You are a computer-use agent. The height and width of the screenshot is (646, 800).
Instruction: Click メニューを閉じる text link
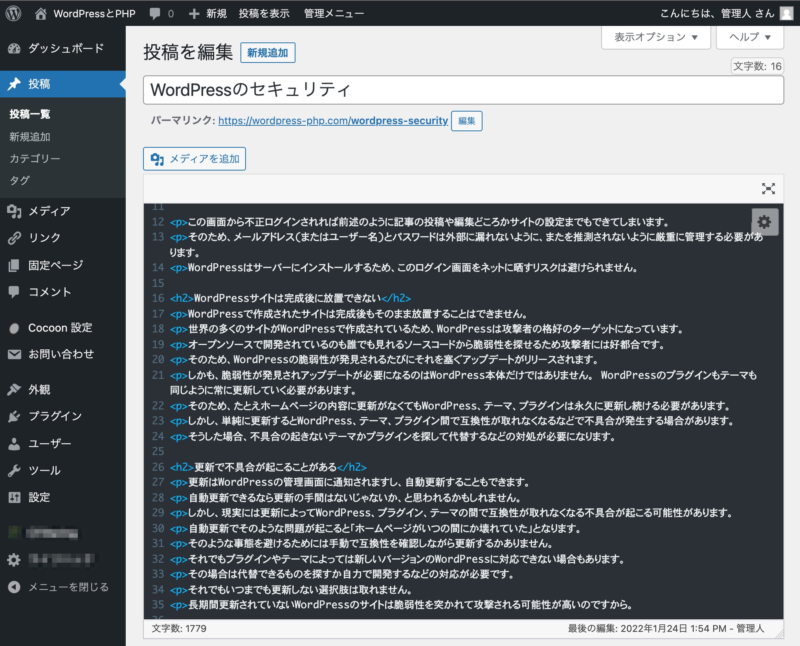click(68, 587)
